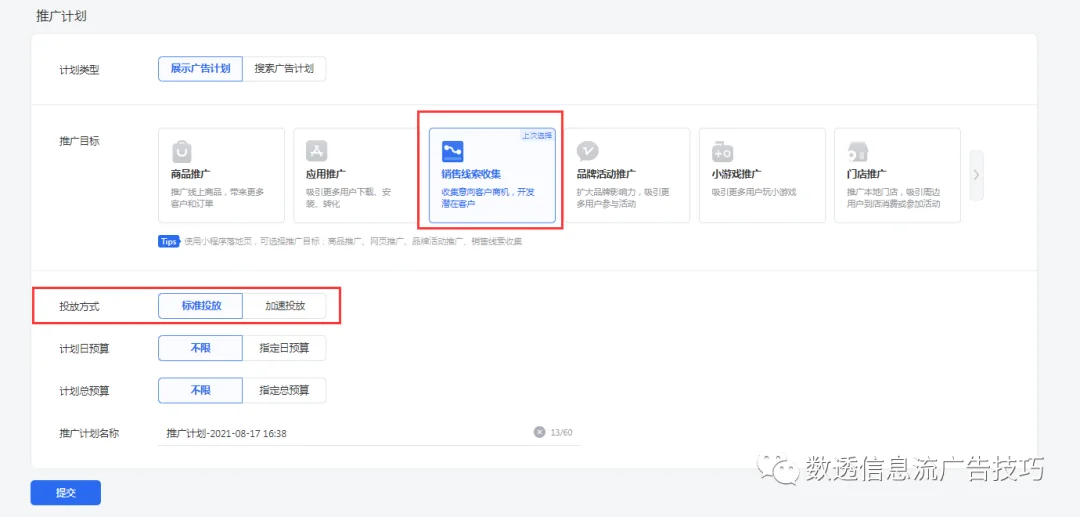
Task: Select the 商品推广 goal card
Action: click(x=221, y=175)
